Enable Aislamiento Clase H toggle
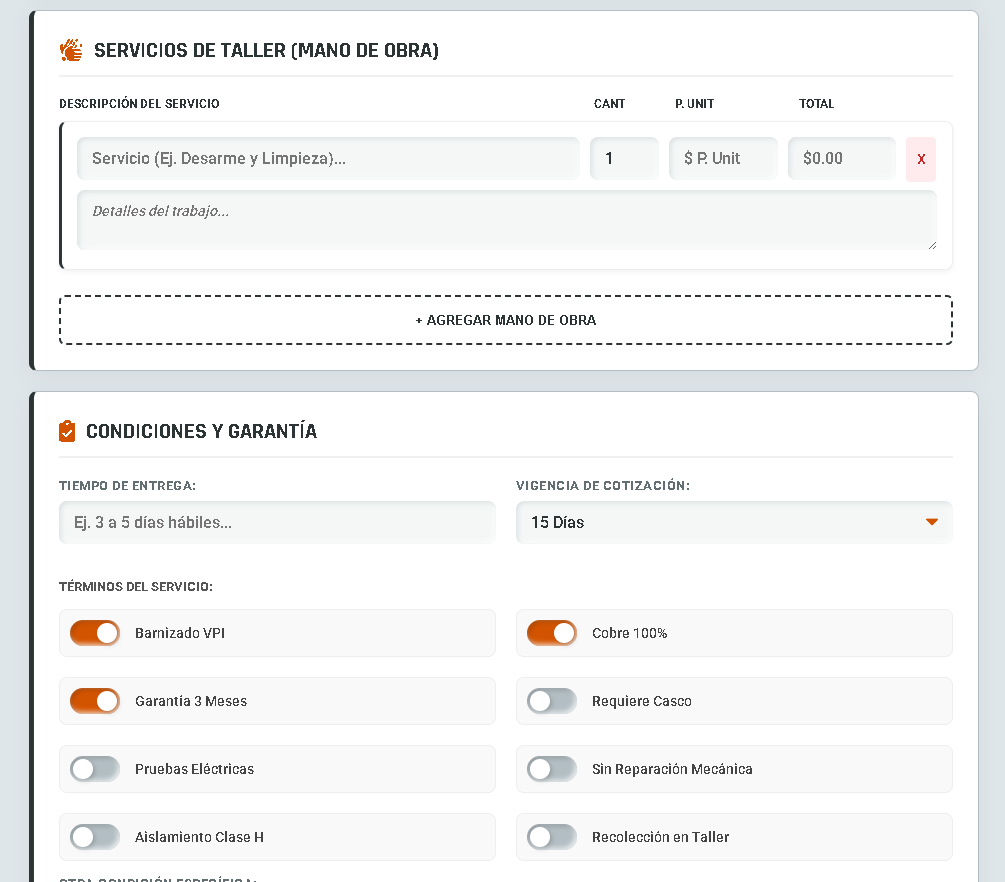The image size is (1005, 882). 95,837
